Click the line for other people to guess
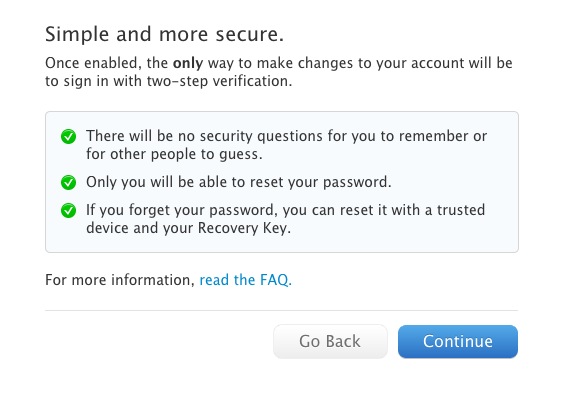The height and width of the screenshot is (398, 567). (x=174, y=154)
